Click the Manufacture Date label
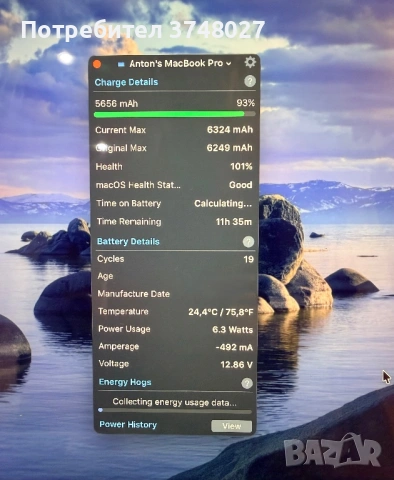394x480 pixels. pyautogui.click(x=134, y=294)
